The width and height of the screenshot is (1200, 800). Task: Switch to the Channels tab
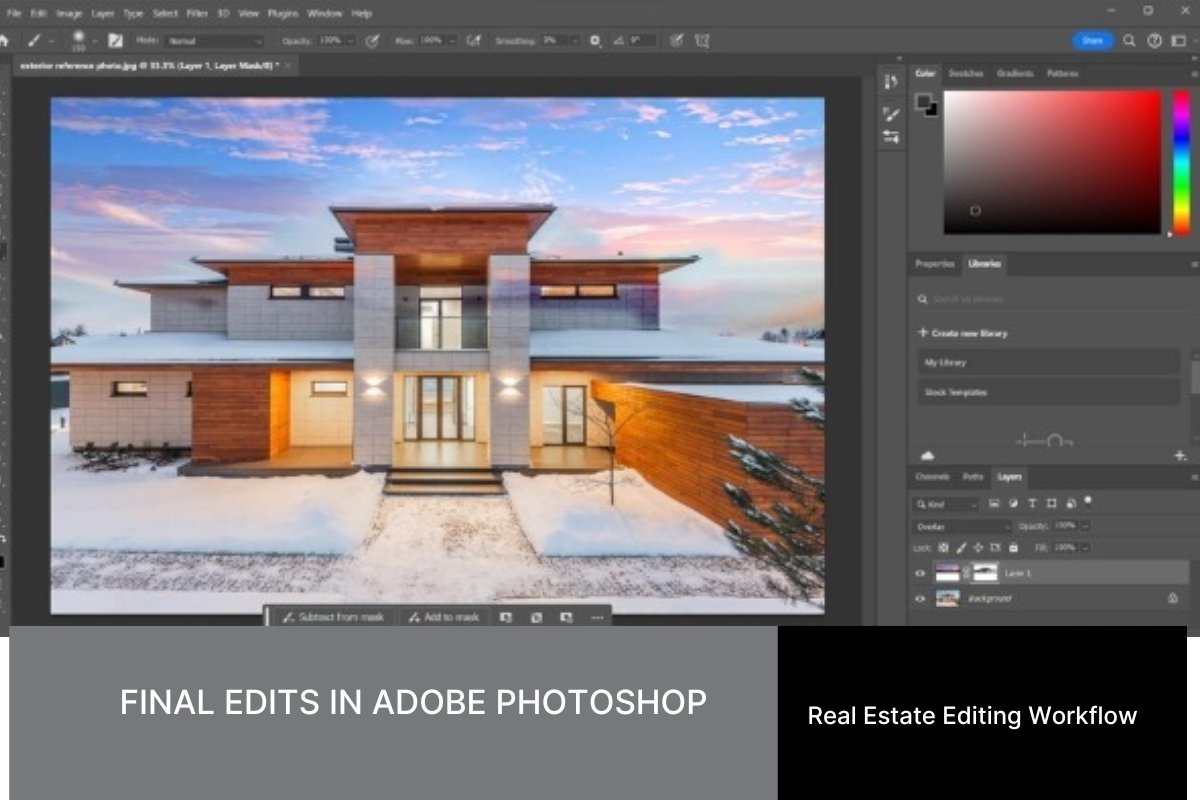tap(932, 477)
